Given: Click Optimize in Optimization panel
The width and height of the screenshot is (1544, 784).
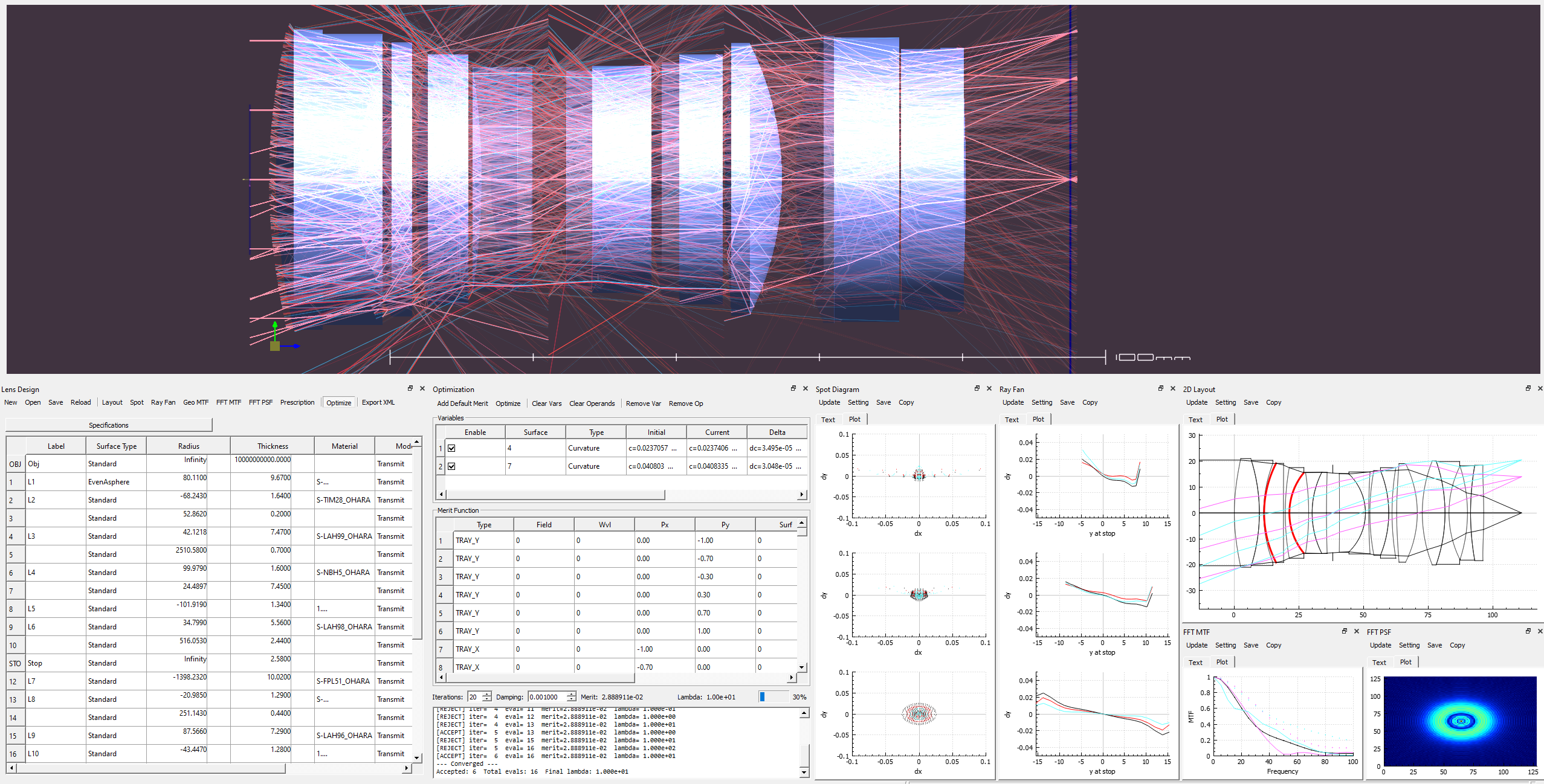Looking at the screenshot, I should click(508, 403).
